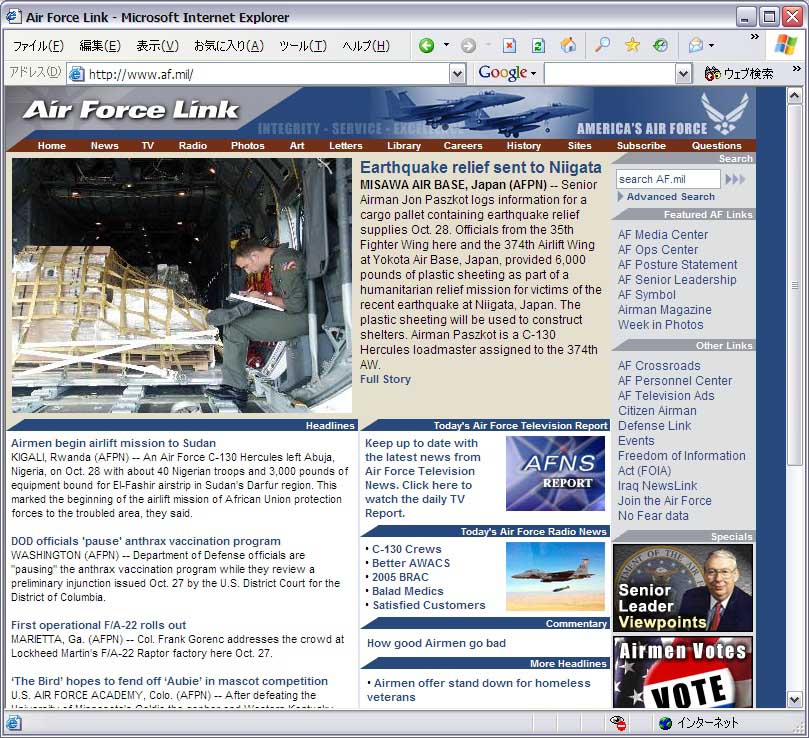Viewport: 809px width, 738px height.
Task: Open the Photos navigation tab
Action: 248,146
